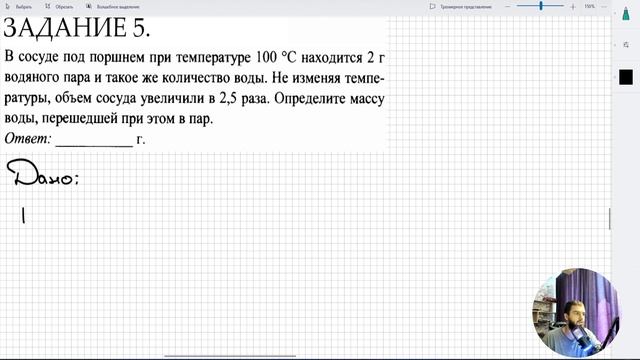Click the webcam overlay of the presenter
This screenshot has height=360, width=640.
pos(576,312)
